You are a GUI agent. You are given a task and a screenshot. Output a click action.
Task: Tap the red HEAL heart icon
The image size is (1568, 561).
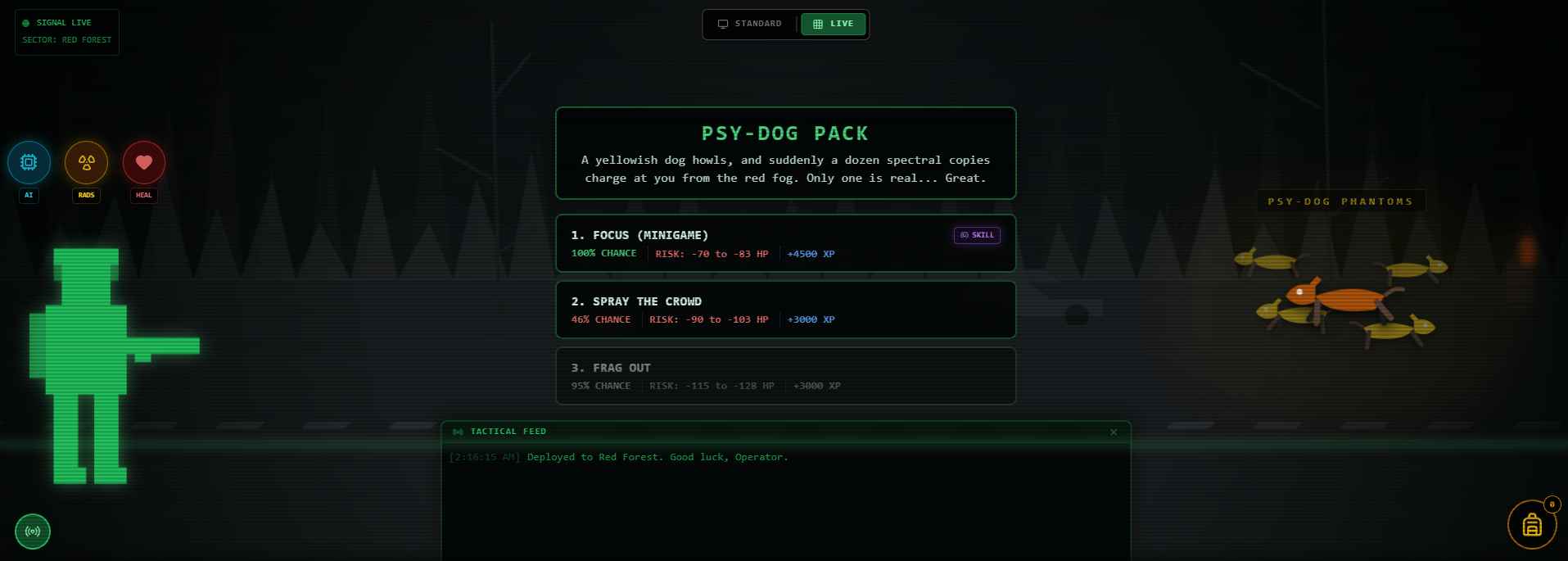(x=144, y=162)
